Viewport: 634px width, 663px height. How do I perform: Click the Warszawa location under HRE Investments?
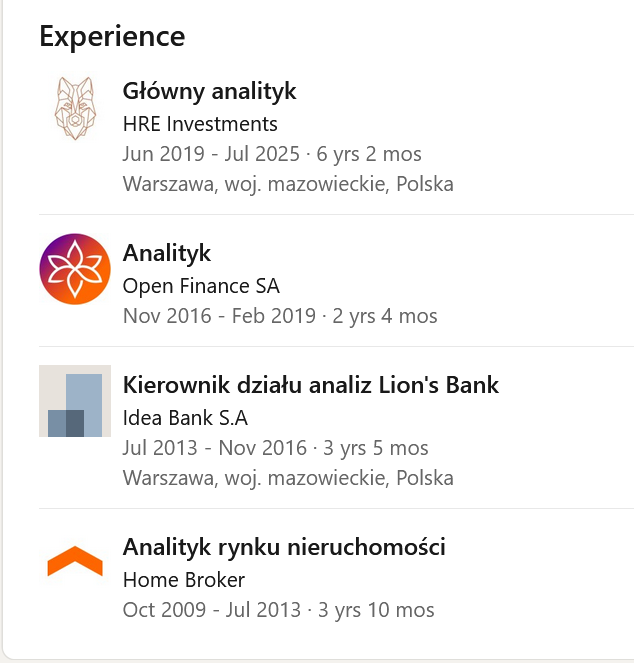288,184
